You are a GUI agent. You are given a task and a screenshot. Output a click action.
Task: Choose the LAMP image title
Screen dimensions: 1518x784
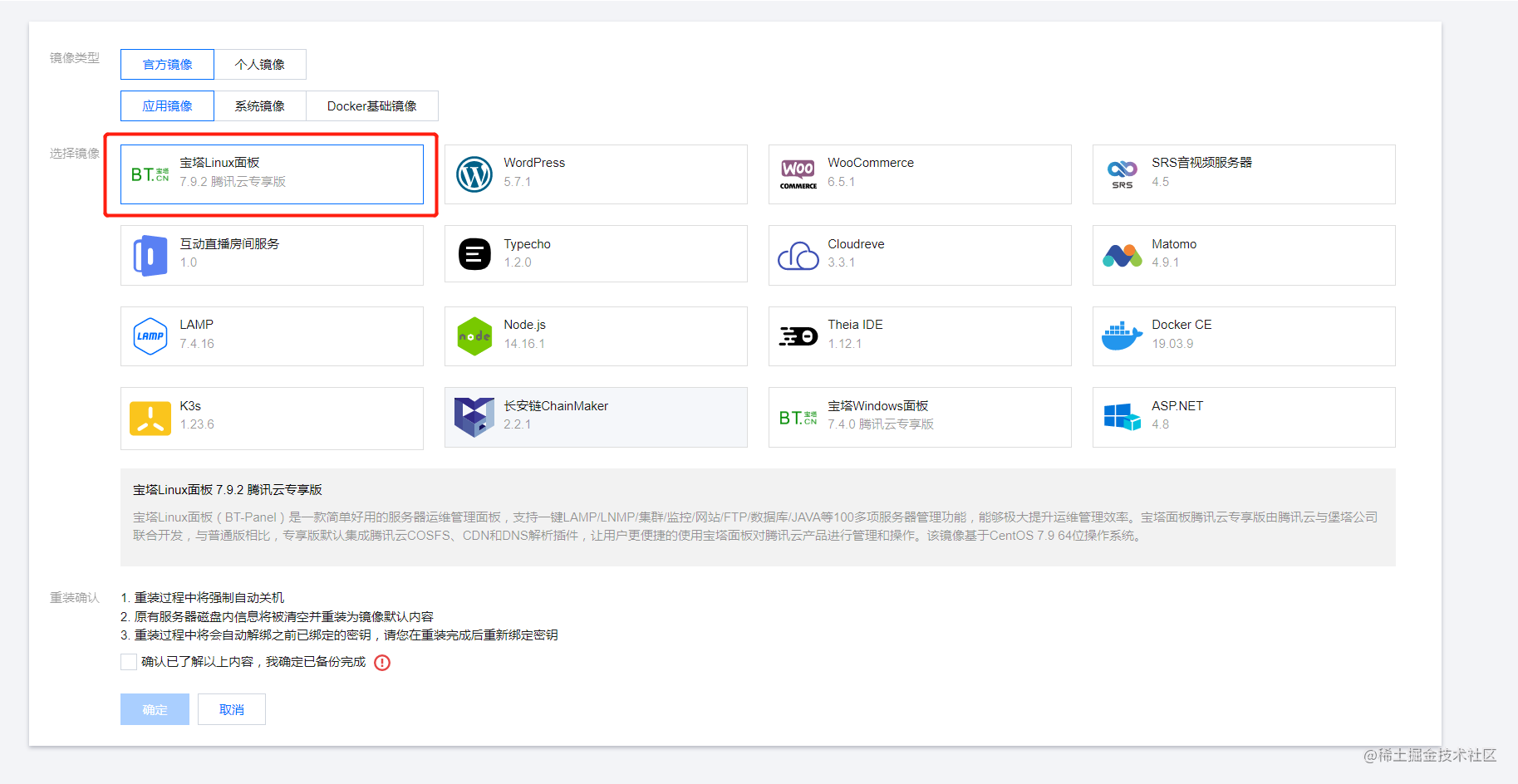click(196, 325)
